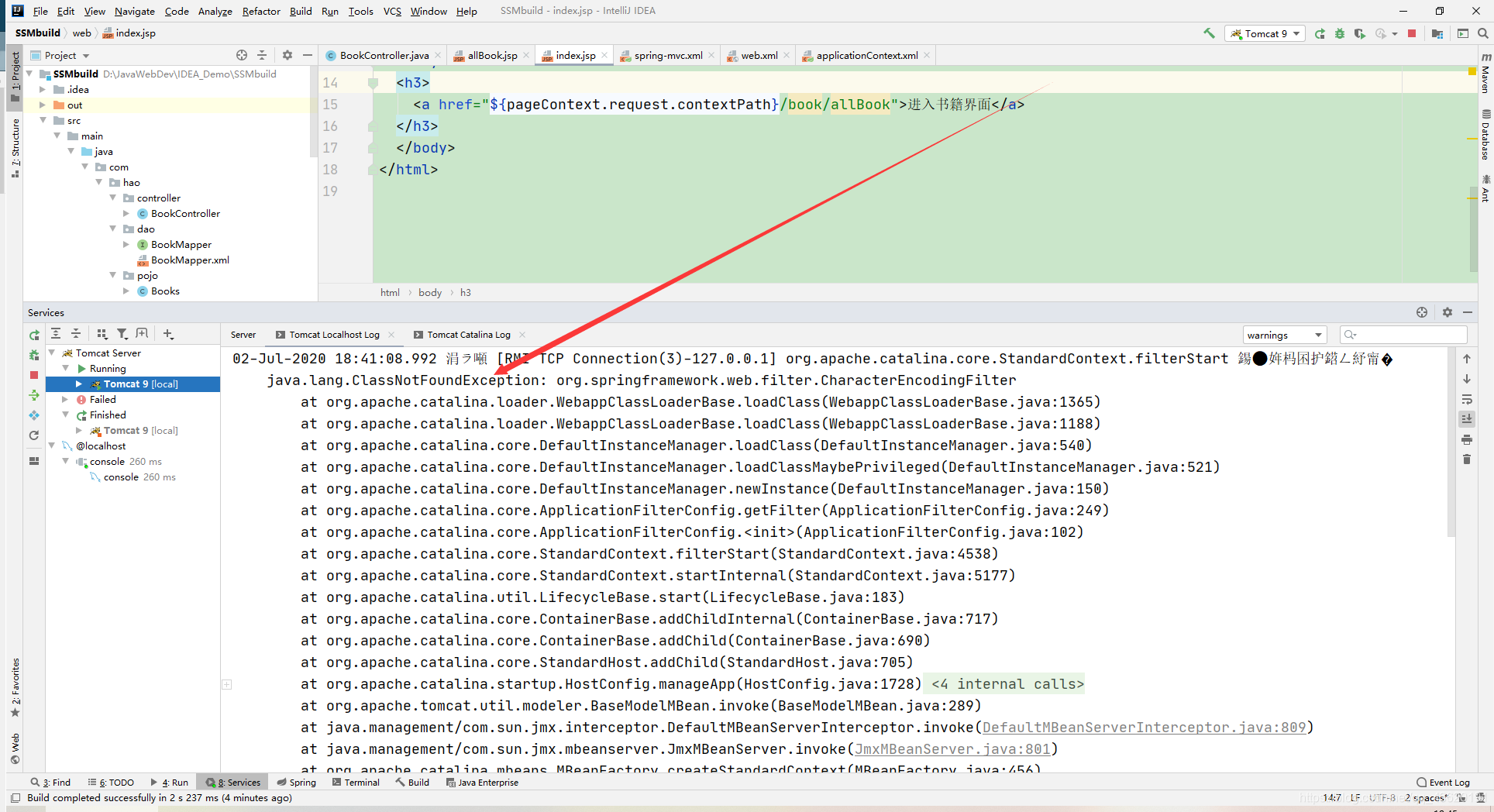Start Debug with the bug icon

(1340, 33)
